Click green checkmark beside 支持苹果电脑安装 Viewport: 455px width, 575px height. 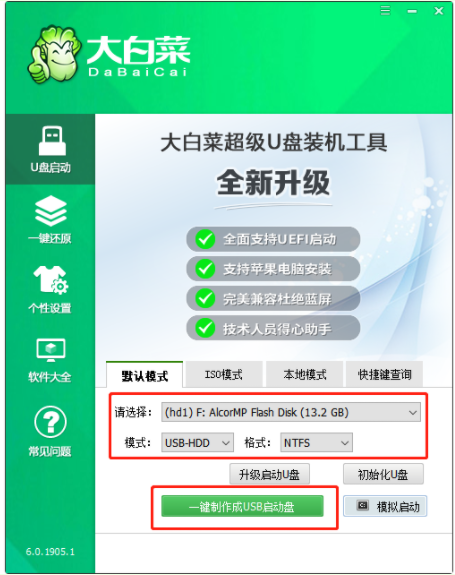pos(205,269)
